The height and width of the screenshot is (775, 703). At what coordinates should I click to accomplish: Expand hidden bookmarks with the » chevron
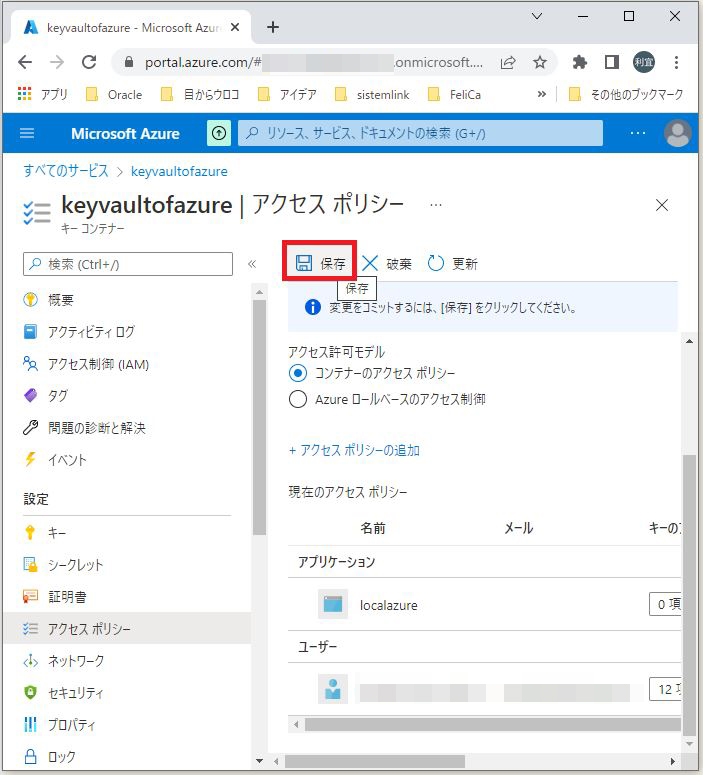[x=542, y=94]
